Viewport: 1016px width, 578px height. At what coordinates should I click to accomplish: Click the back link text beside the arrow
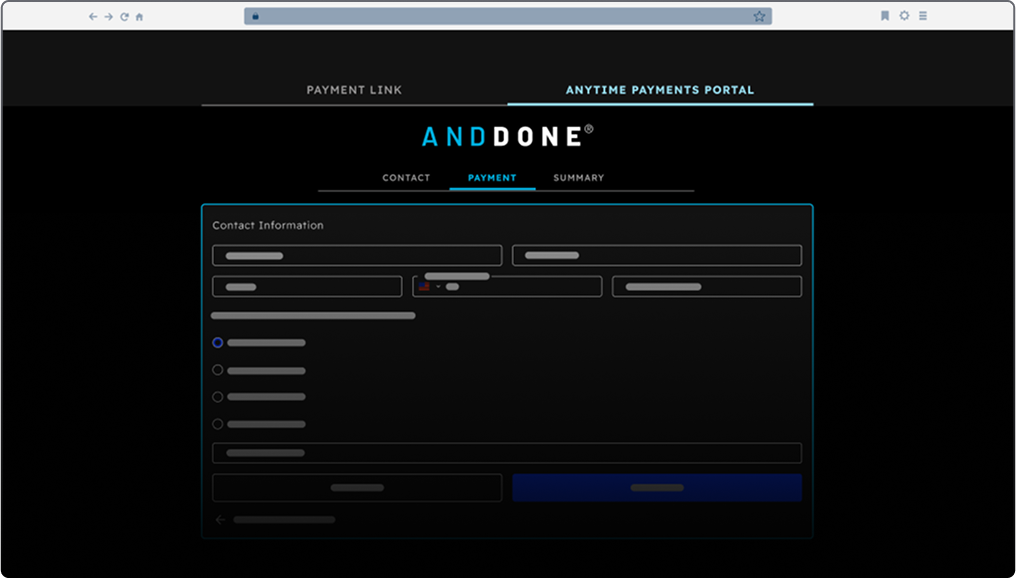[x=284, y=520]
